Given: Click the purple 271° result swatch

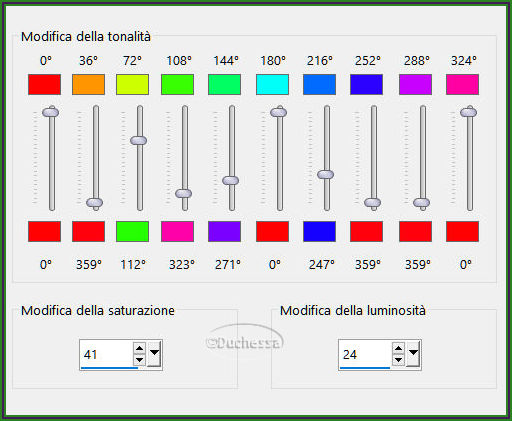Looking at the screenshot, I should (x=224, y=231).
